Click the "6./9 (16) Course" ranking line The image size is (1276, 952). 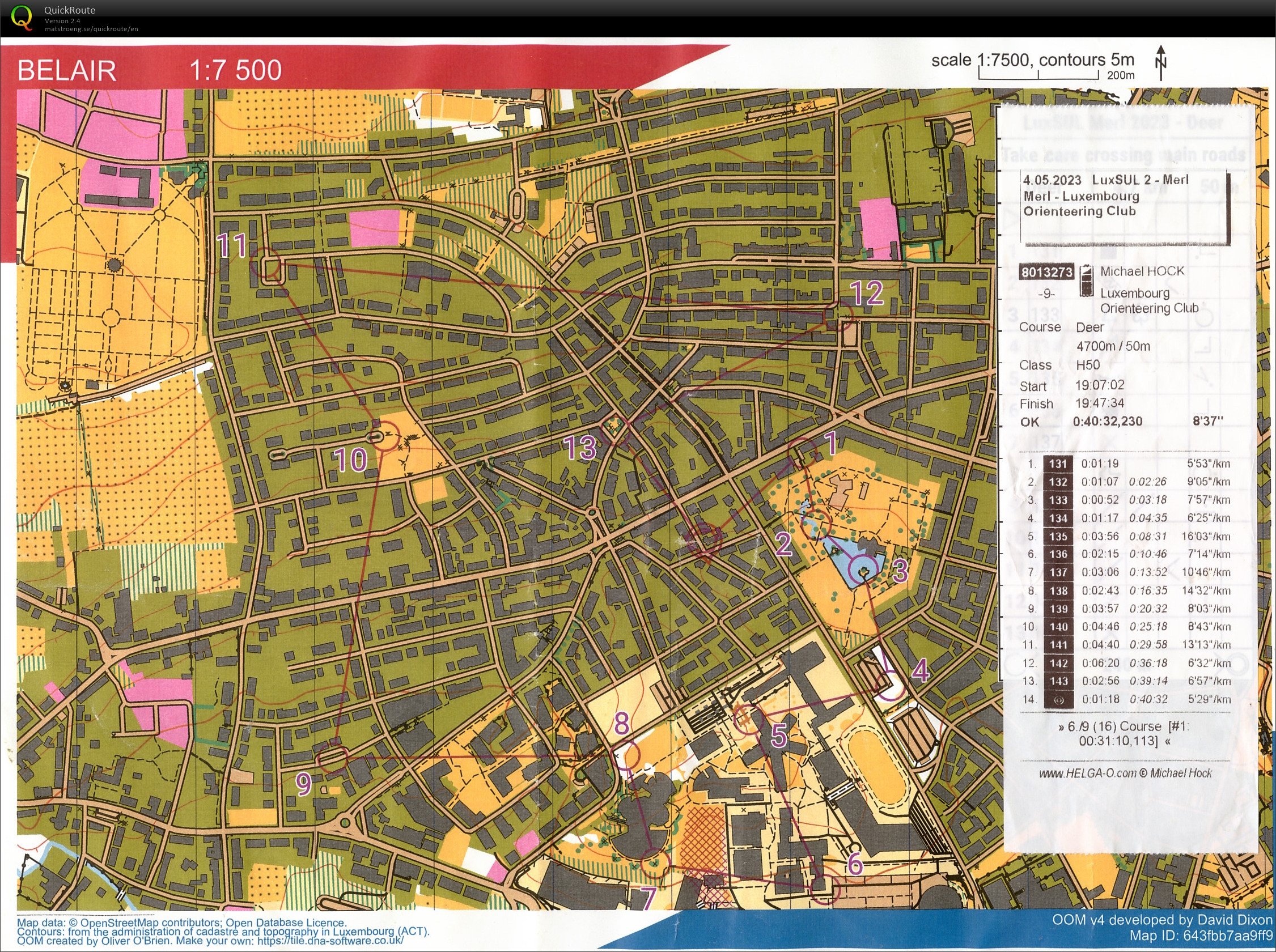[1123, 726]
